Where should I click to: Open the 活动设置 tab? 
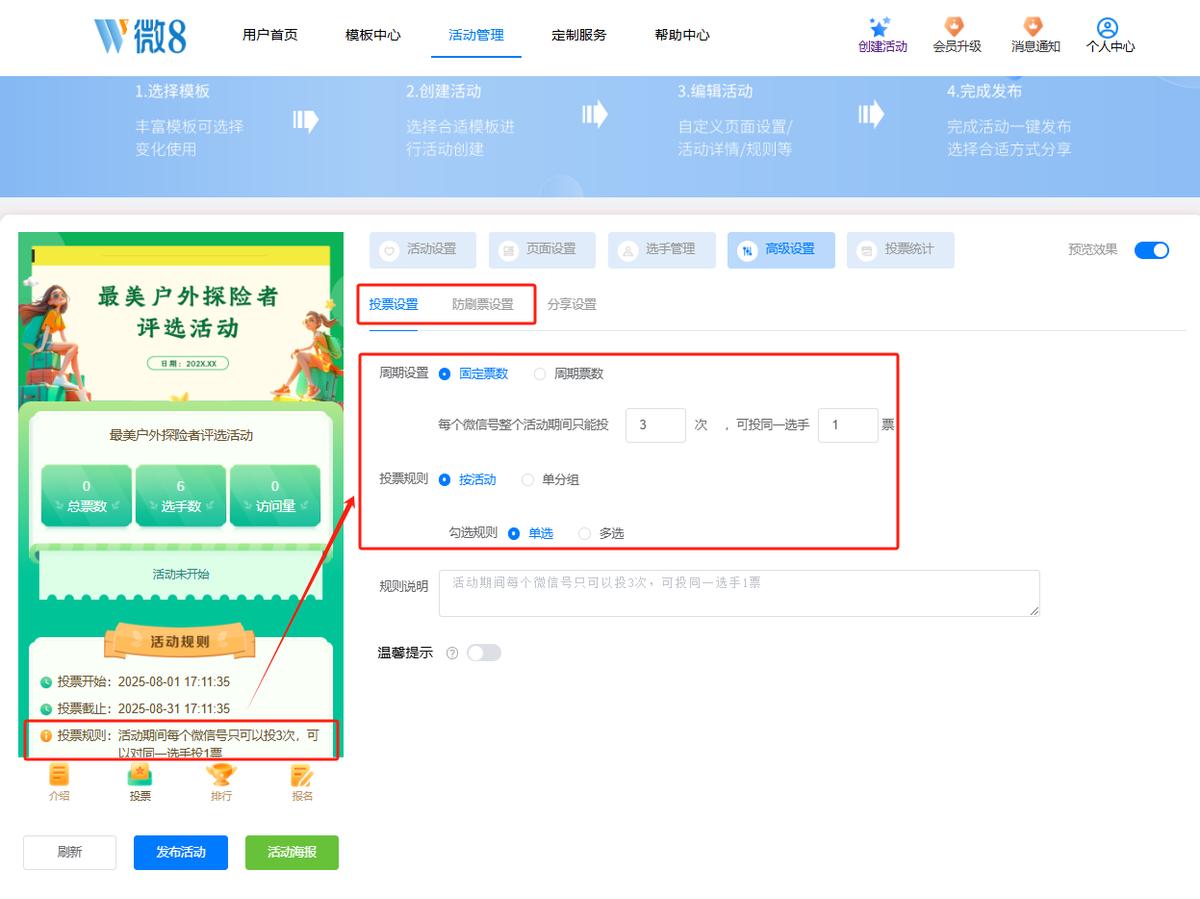(x=422, y=250)
